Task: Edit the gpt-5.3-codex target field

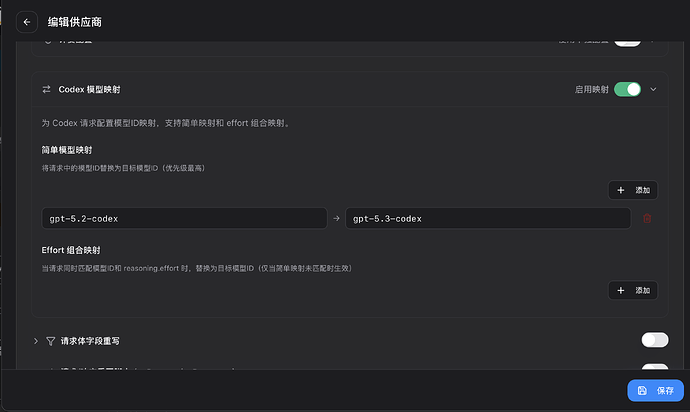Action: (x=488, y=218)
